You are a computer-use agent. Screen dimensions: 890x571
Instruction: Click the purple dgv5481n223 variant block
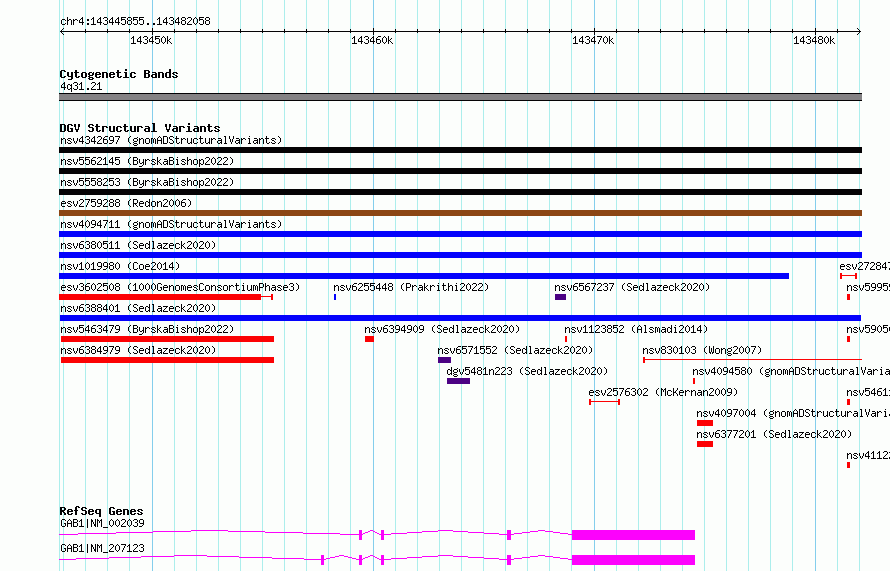coord(459,381)
